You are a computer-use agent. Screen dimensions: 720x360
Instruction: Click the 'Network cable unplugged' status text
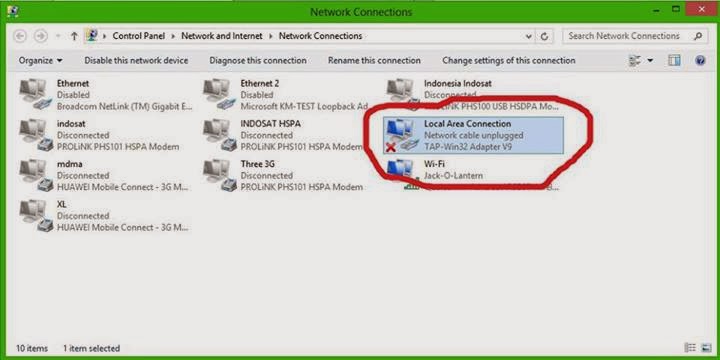(474, 135)
